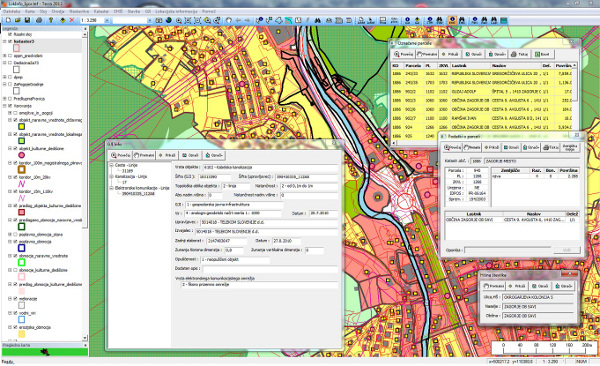Open the Pomoč menu
Screen dimensions: 600x366
point(209,12)
